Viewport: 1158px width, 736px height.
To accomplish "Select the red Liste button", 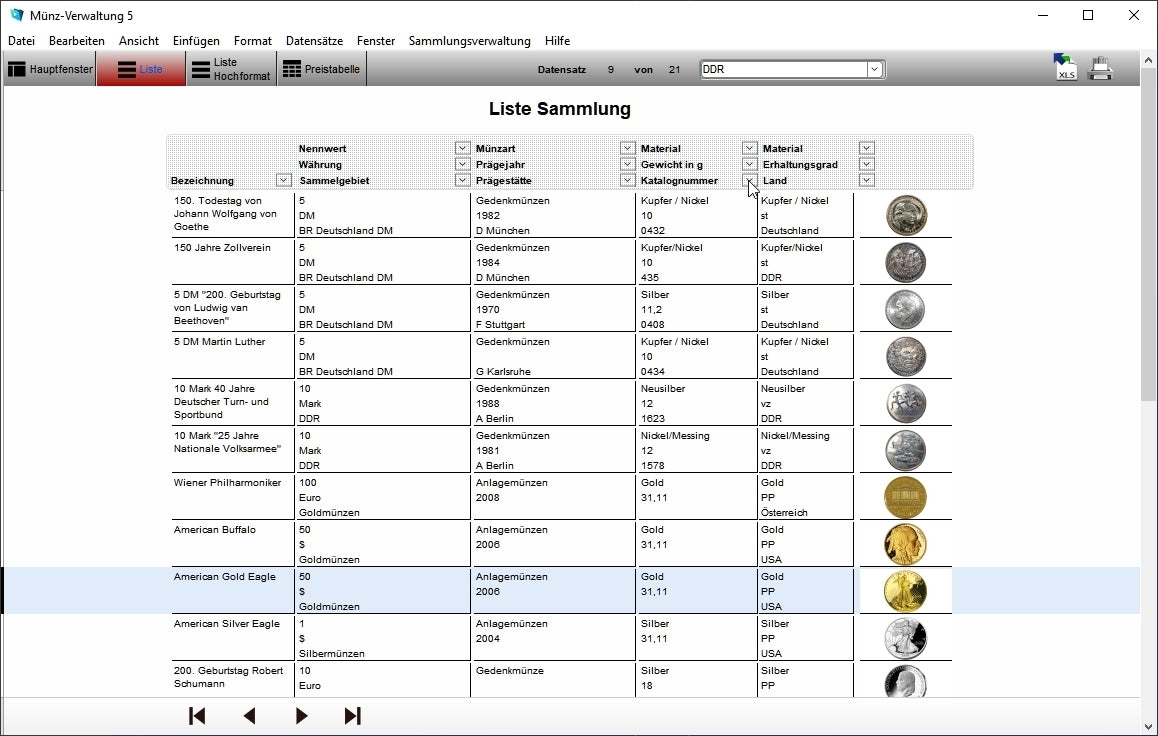I will pos(141,69).
